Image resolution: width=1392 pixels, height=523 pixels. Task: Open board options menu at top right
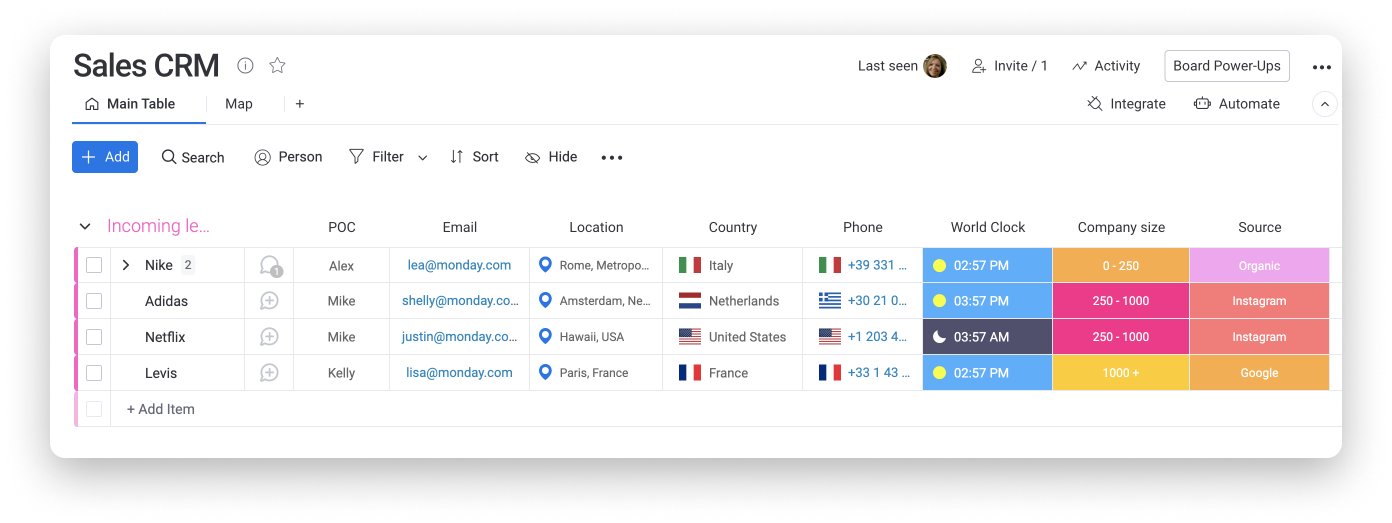pyautogui.click(x=1321, y=67)
